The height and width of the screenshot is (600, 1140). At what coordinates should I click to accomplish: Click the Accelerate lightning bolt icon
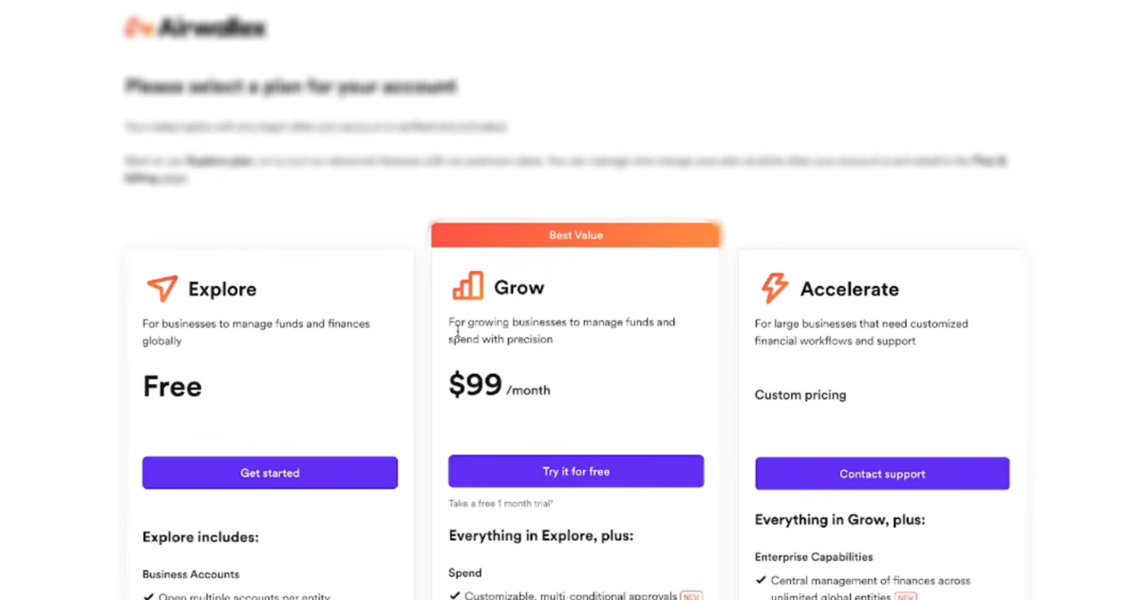pos(774,288)
